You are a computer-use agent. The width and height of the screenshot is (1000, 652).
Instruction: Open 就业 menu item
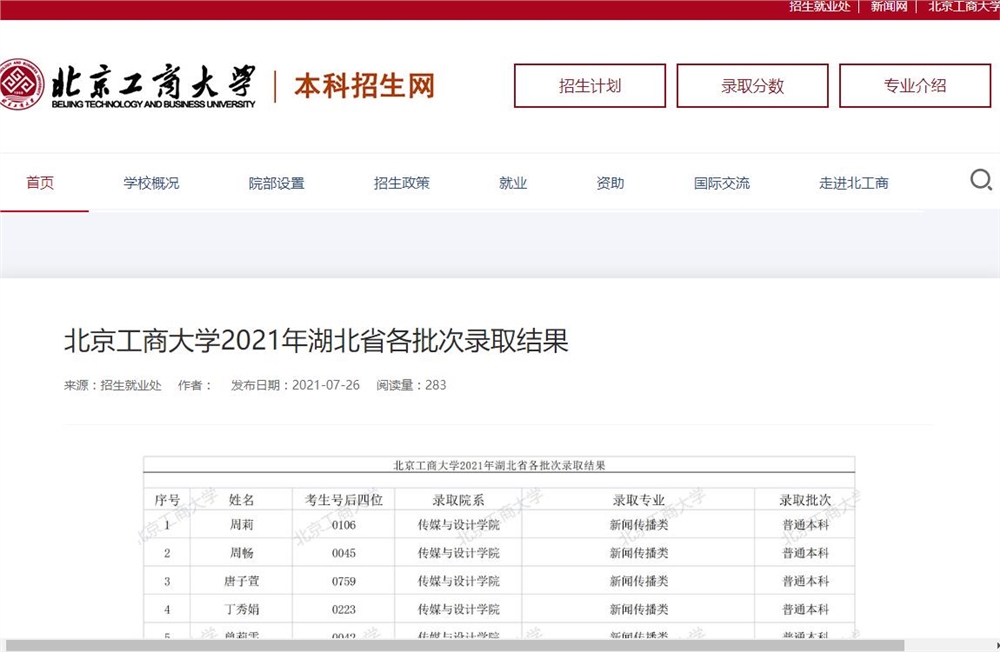(x=513, y=183)
